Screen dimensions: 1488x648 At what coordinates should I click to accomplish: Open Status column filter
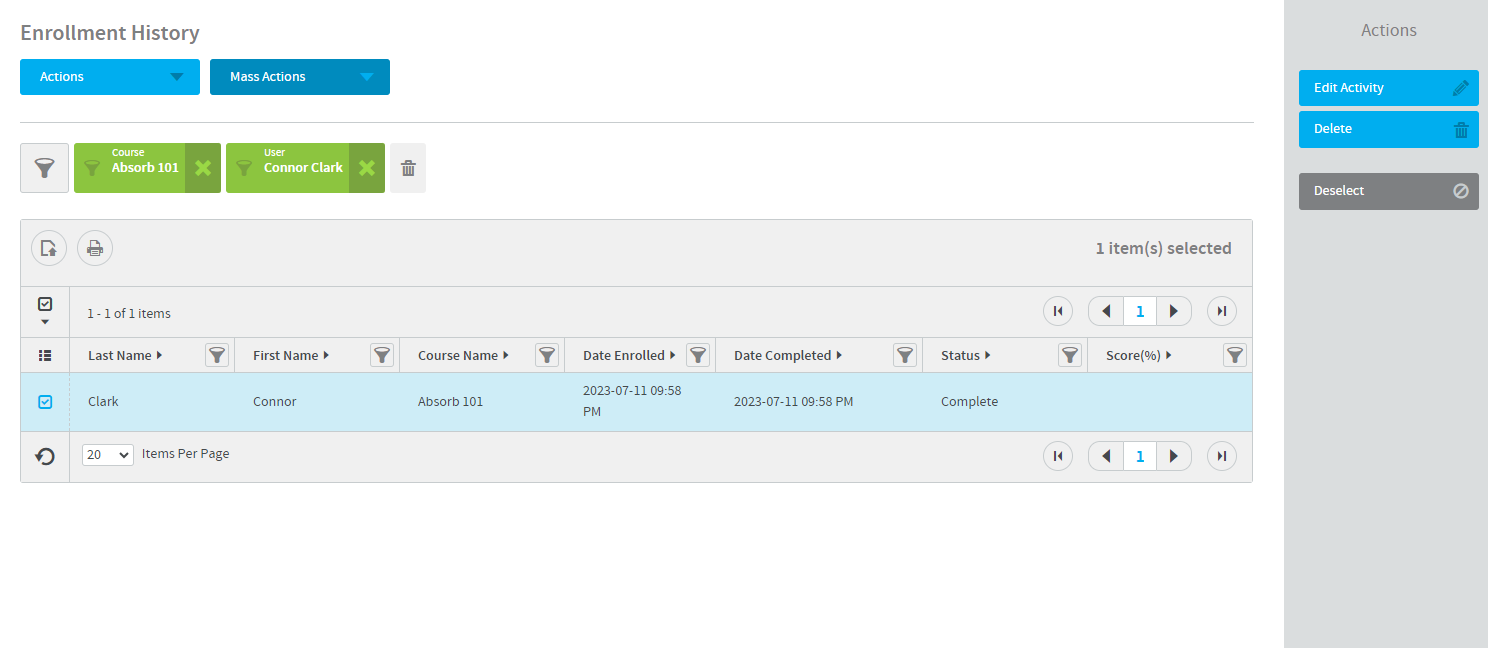[1070, 355]
